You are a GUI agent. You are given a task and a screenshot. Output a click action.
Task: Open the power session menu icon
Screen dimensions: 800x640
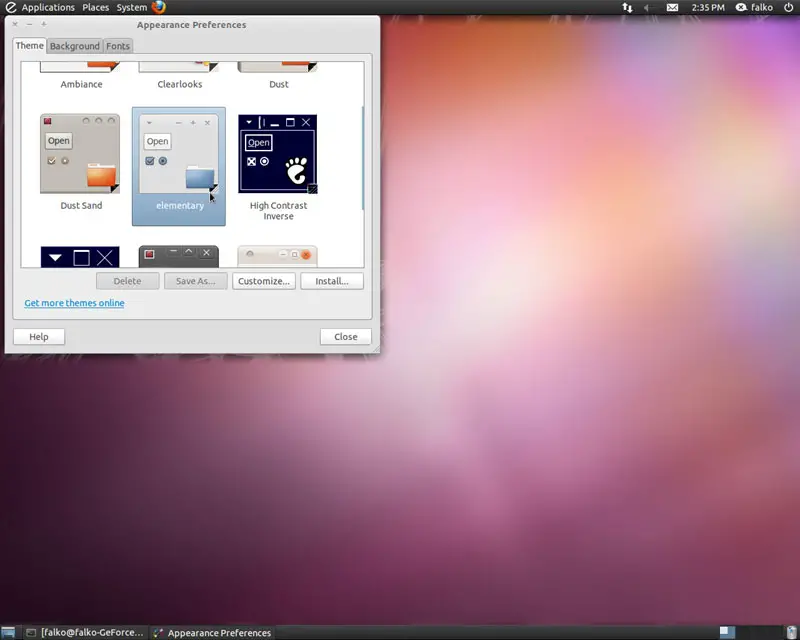[788, 8]
